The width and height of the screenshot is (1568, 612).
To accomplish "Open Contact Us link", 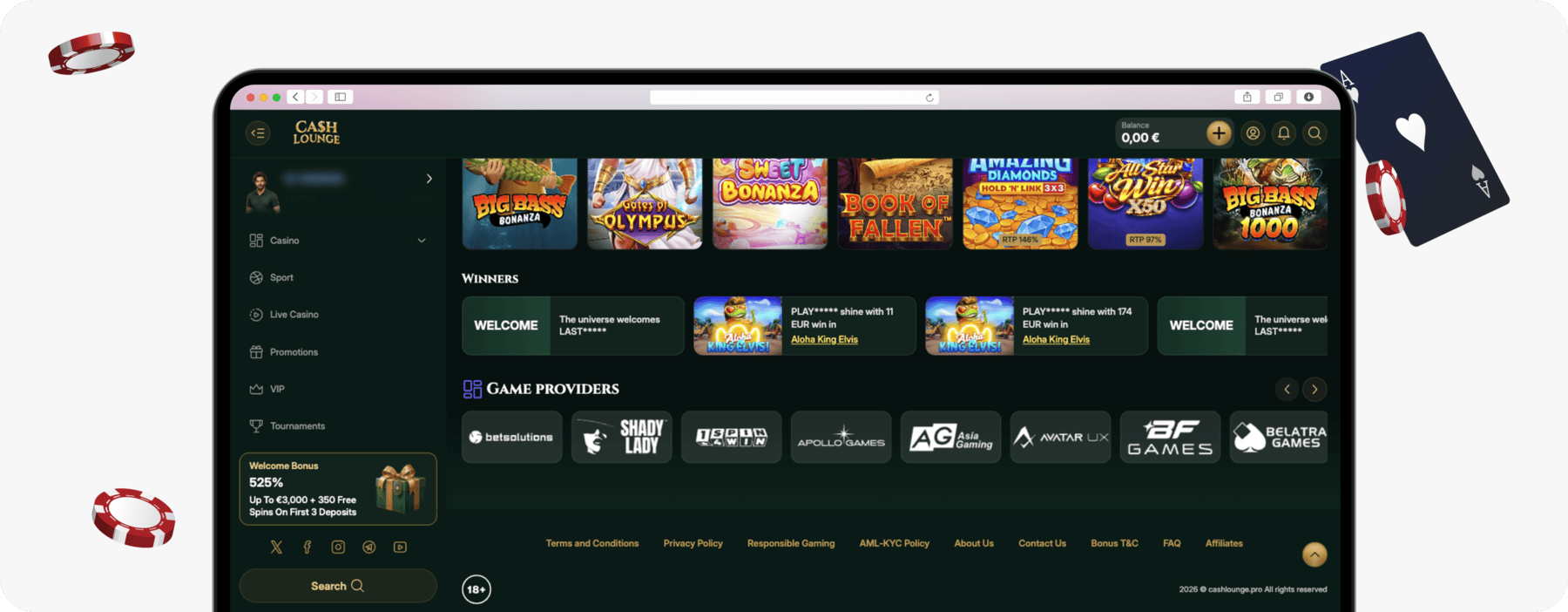I will point(1042,544).
